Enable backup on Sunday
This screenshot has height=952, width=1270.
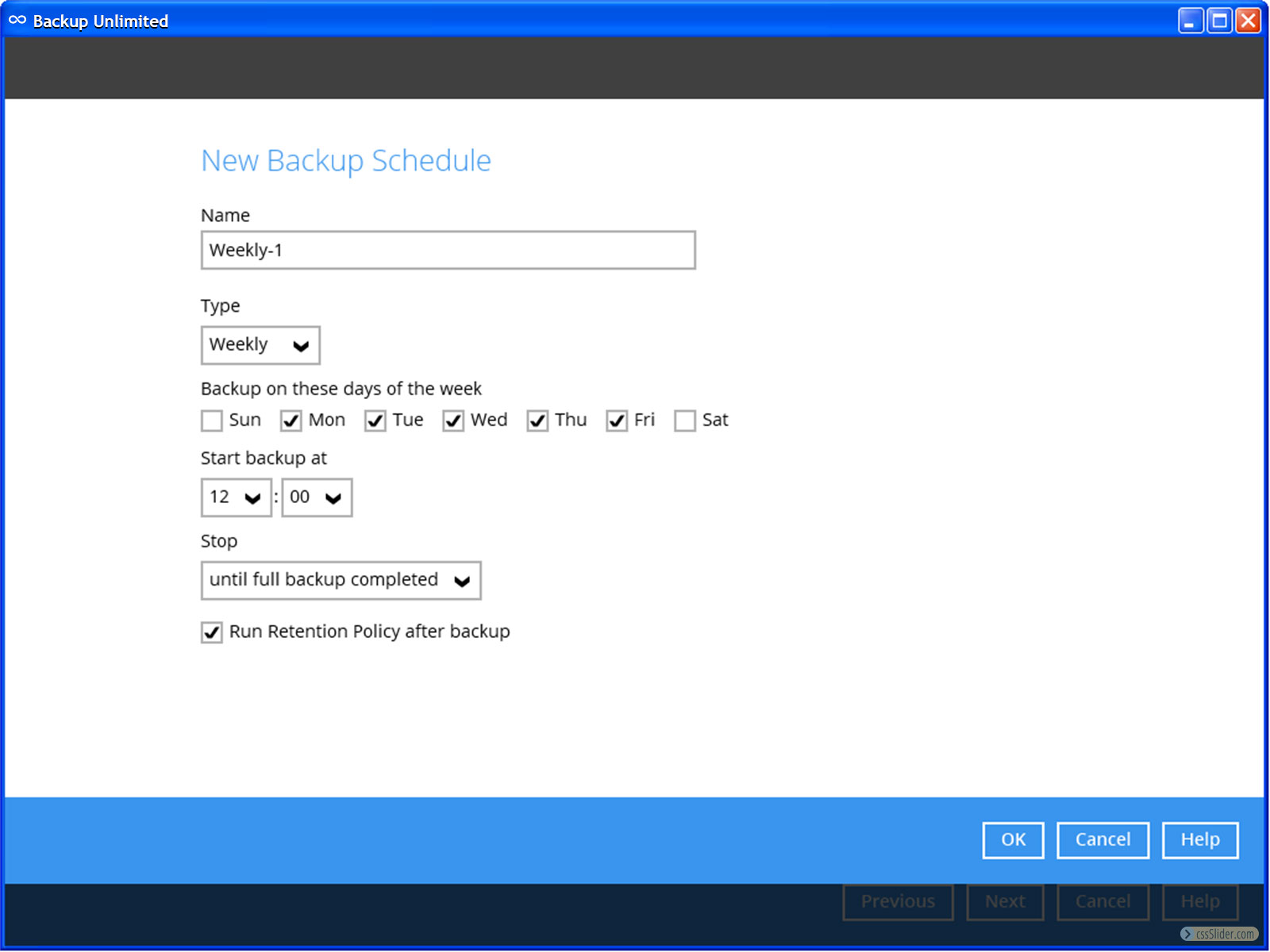tap(212, 420)
